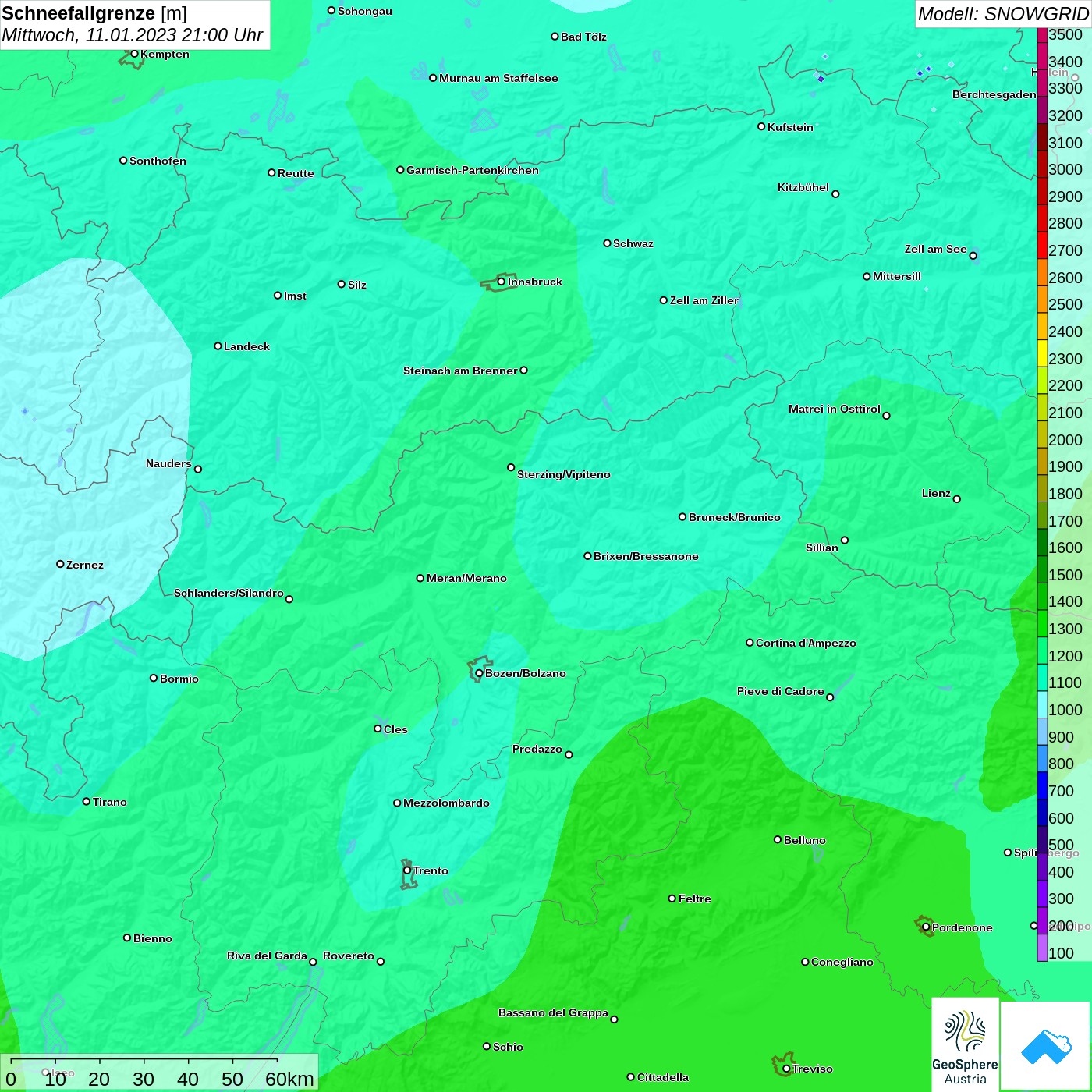Click the Reutte location dot

coord(271,172)
